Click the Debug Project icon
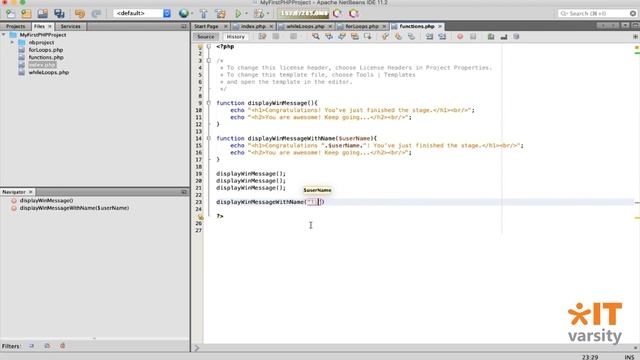 click(x=259, y=13)
